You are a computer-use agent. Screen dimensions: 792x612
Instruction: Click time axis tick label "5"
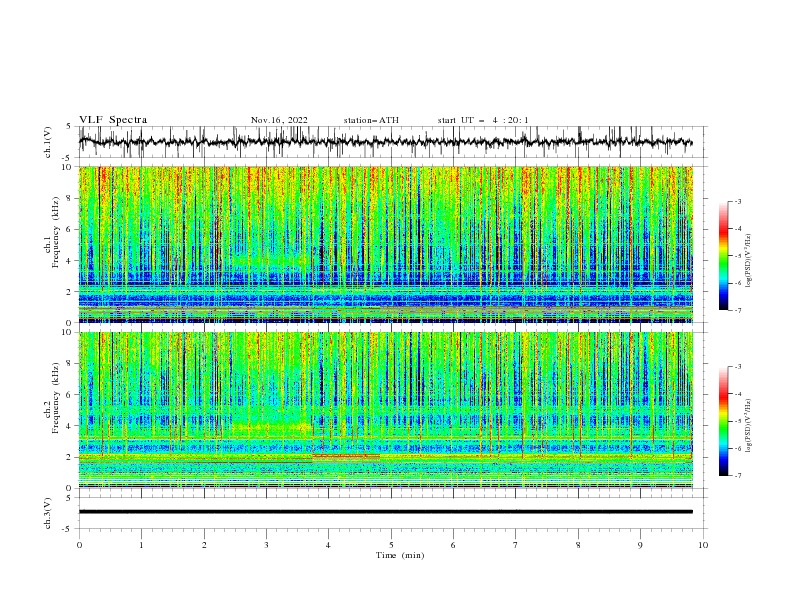[x=391, y=545]
